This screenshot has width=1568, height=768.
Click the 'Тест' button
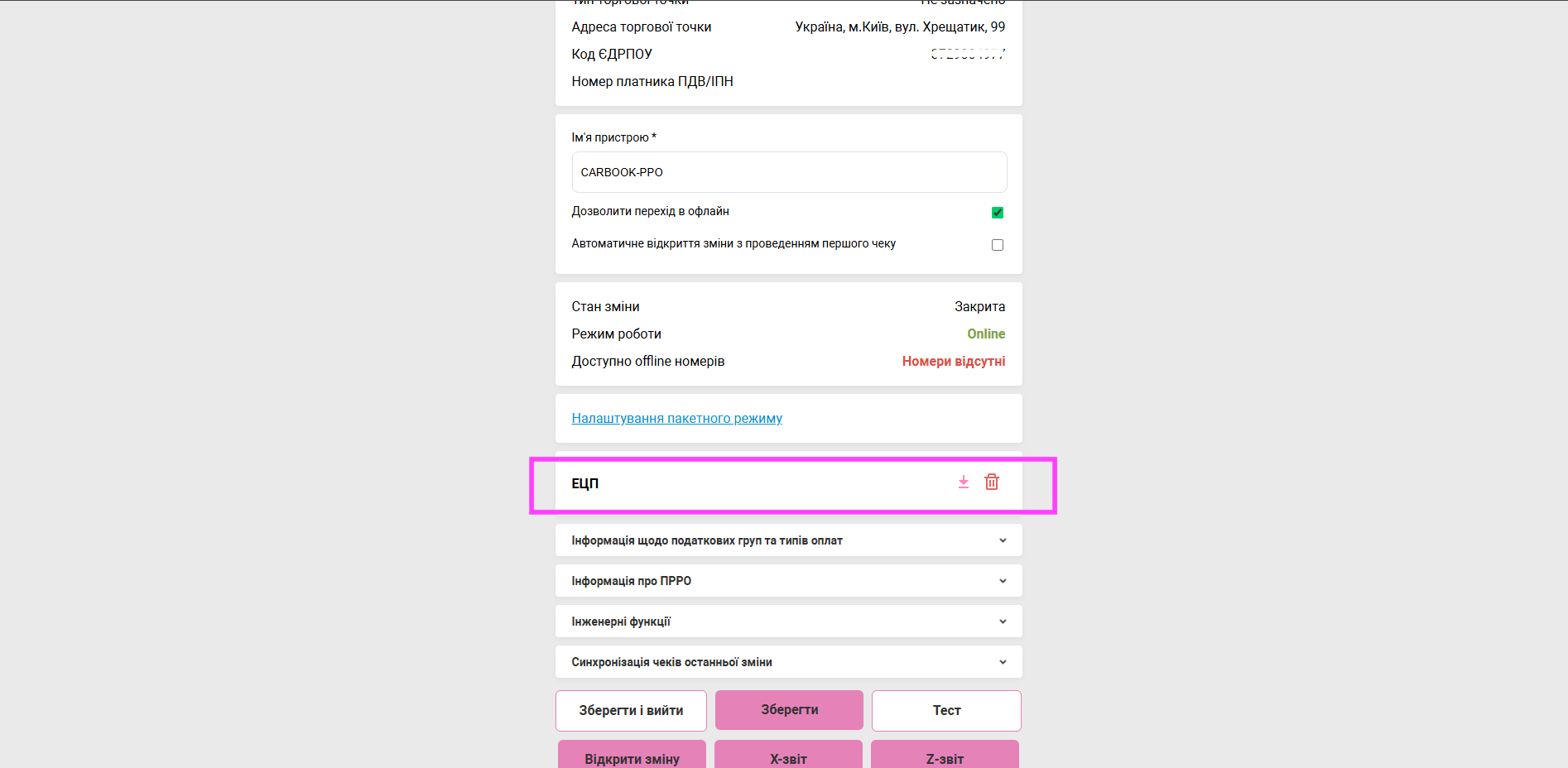(945, 710)
